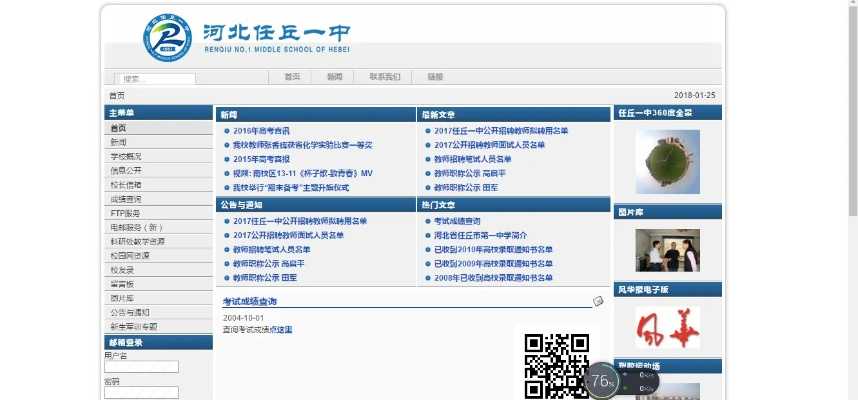Open 电邮服务(新) in the sidebar menu
This screenshot has width=858, height=400.
click(158, 228)
